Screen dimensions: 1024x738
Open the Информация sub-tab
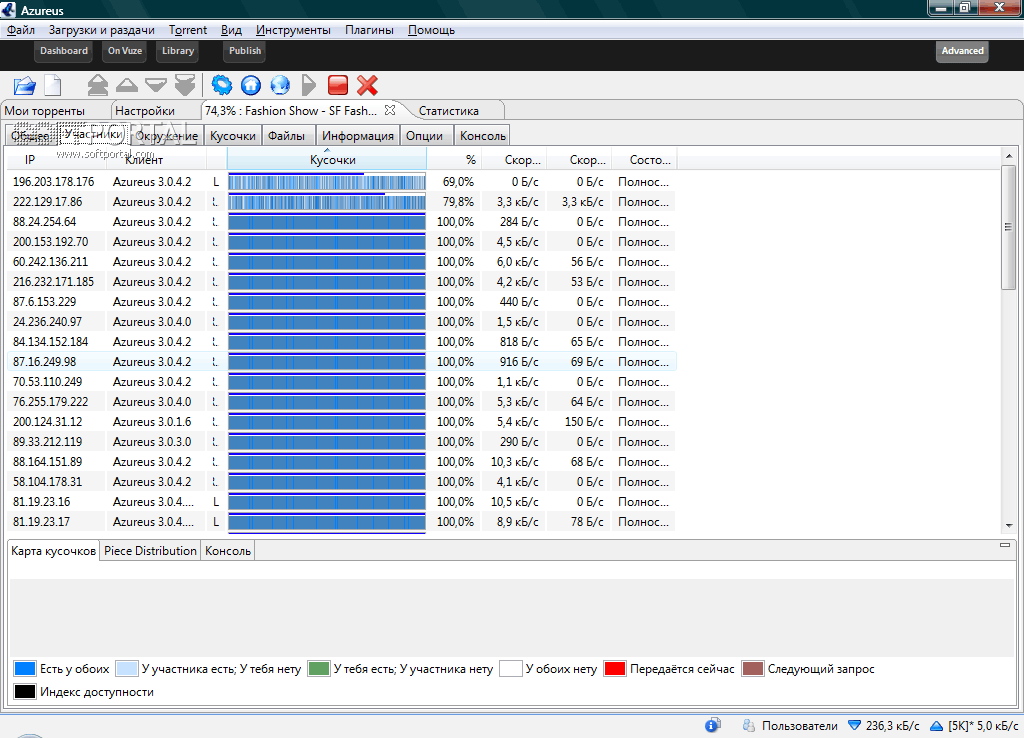click(x=358, y=136)
